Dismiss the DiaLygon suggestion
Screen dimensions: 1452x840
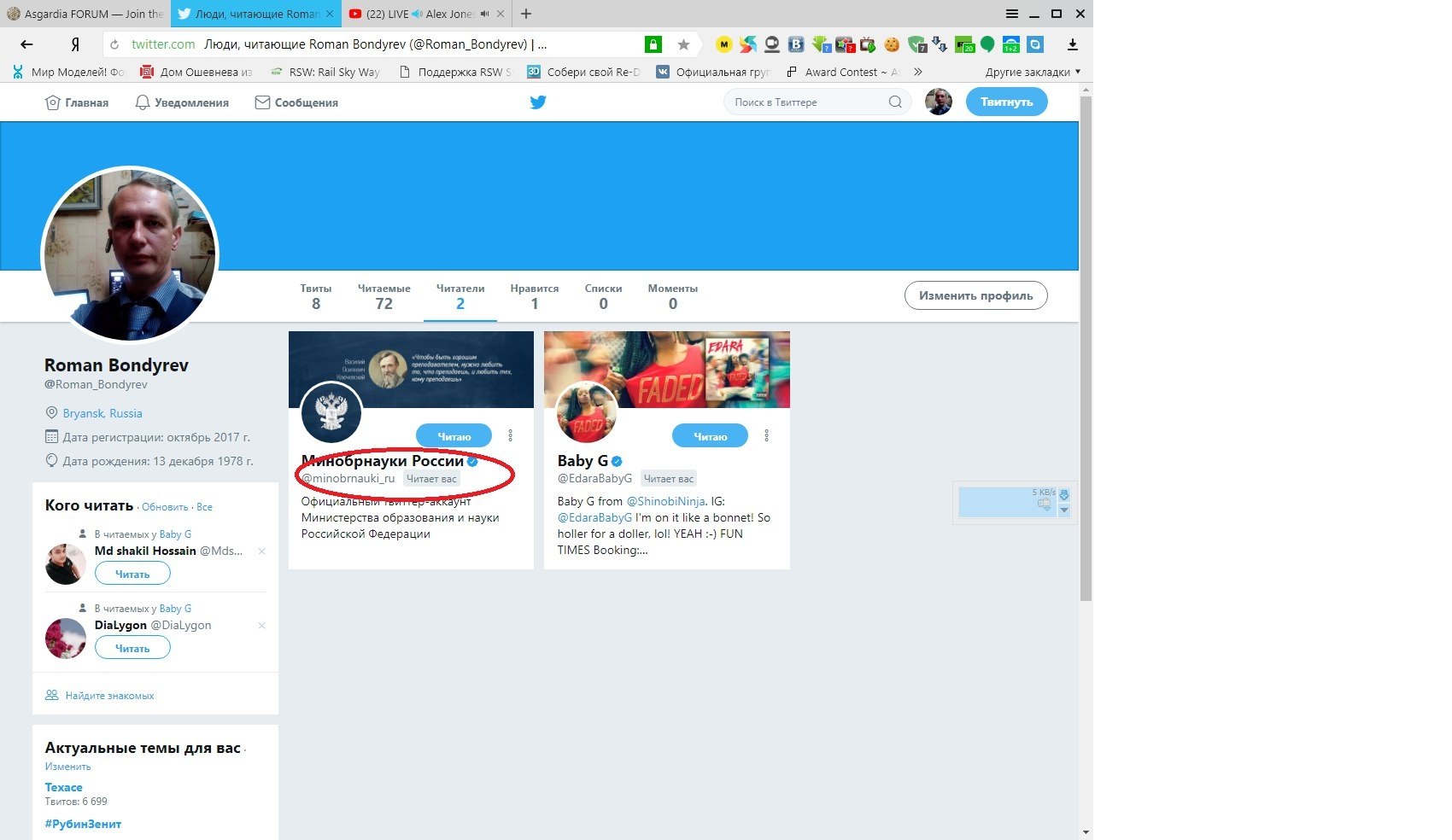261,625
